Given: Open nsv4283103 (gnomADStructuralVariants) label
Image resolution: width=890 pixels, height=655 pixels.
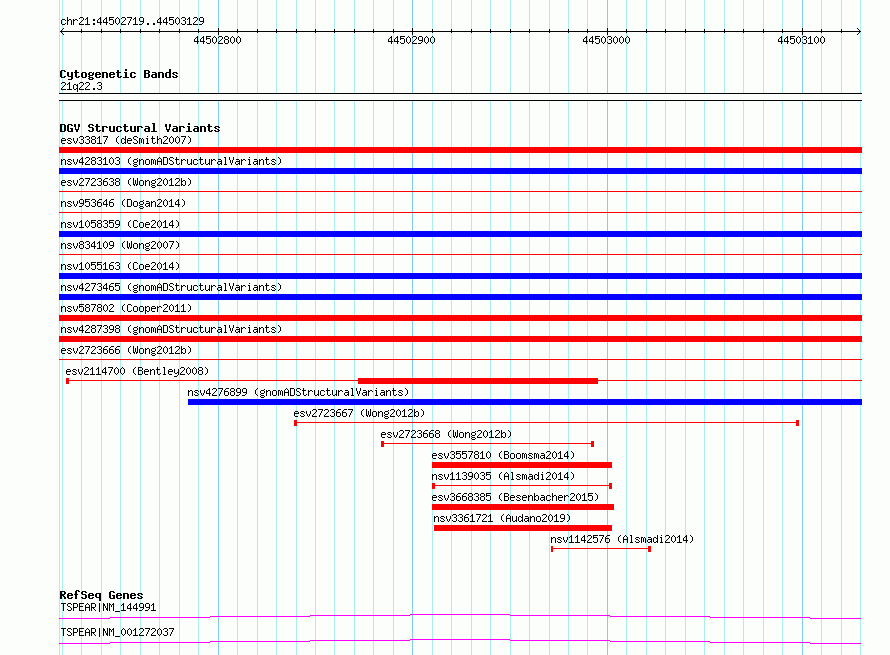Looking at the screenshot, I should [171, 161].
